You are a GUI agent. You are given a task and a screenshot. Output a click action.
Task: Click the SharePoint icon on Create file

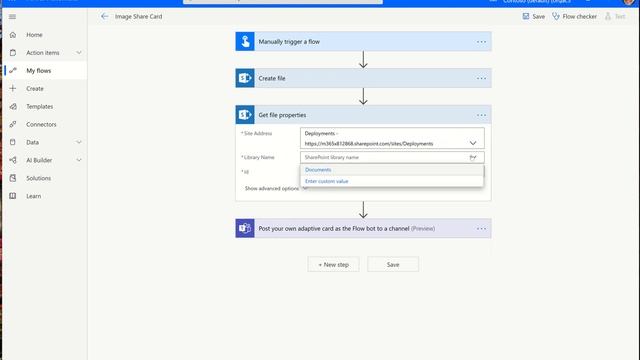click(245, 78)
